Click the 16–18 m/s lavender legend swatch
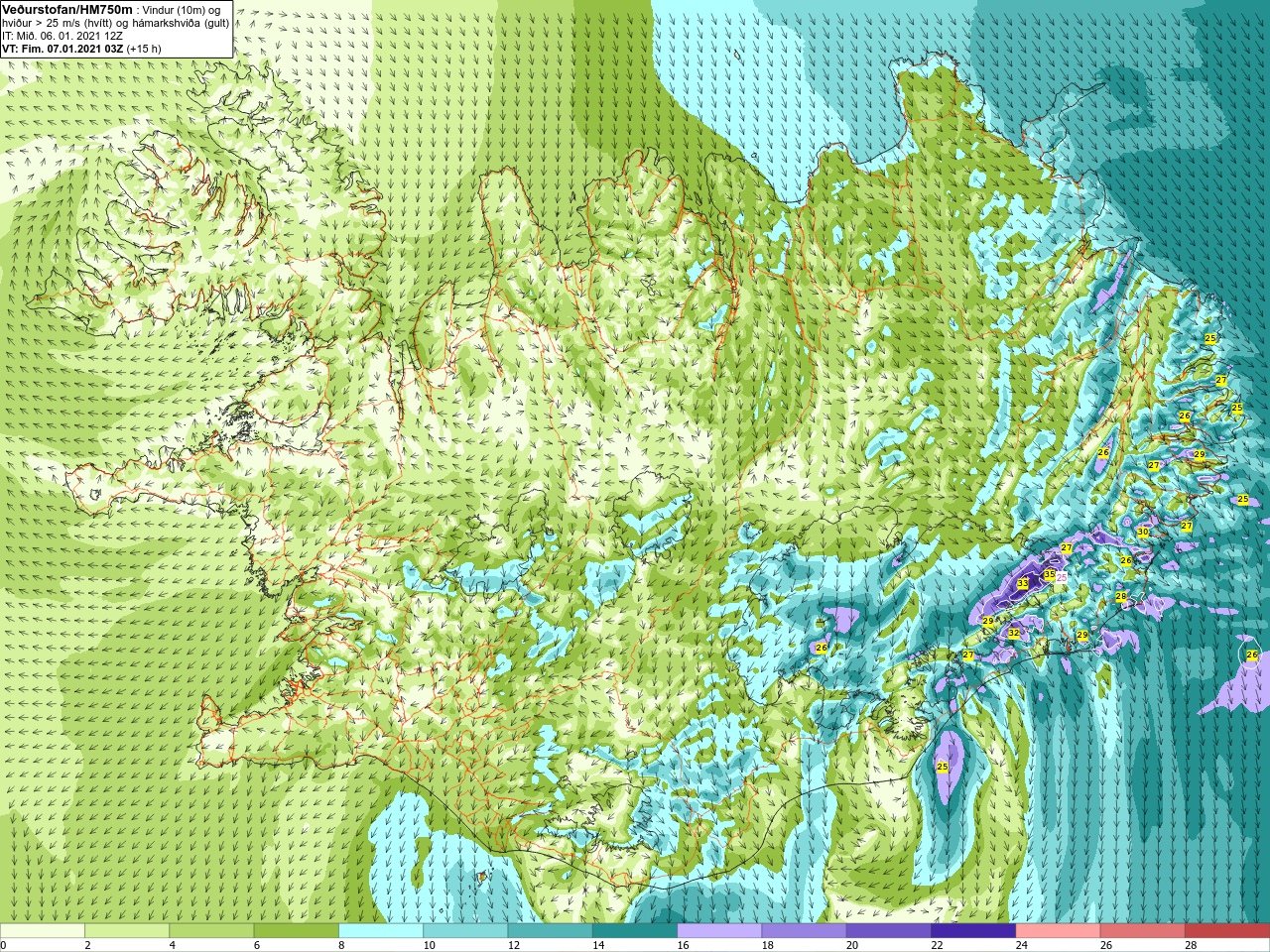This screenshot has height=952, width=1270. tap(719, 931)
